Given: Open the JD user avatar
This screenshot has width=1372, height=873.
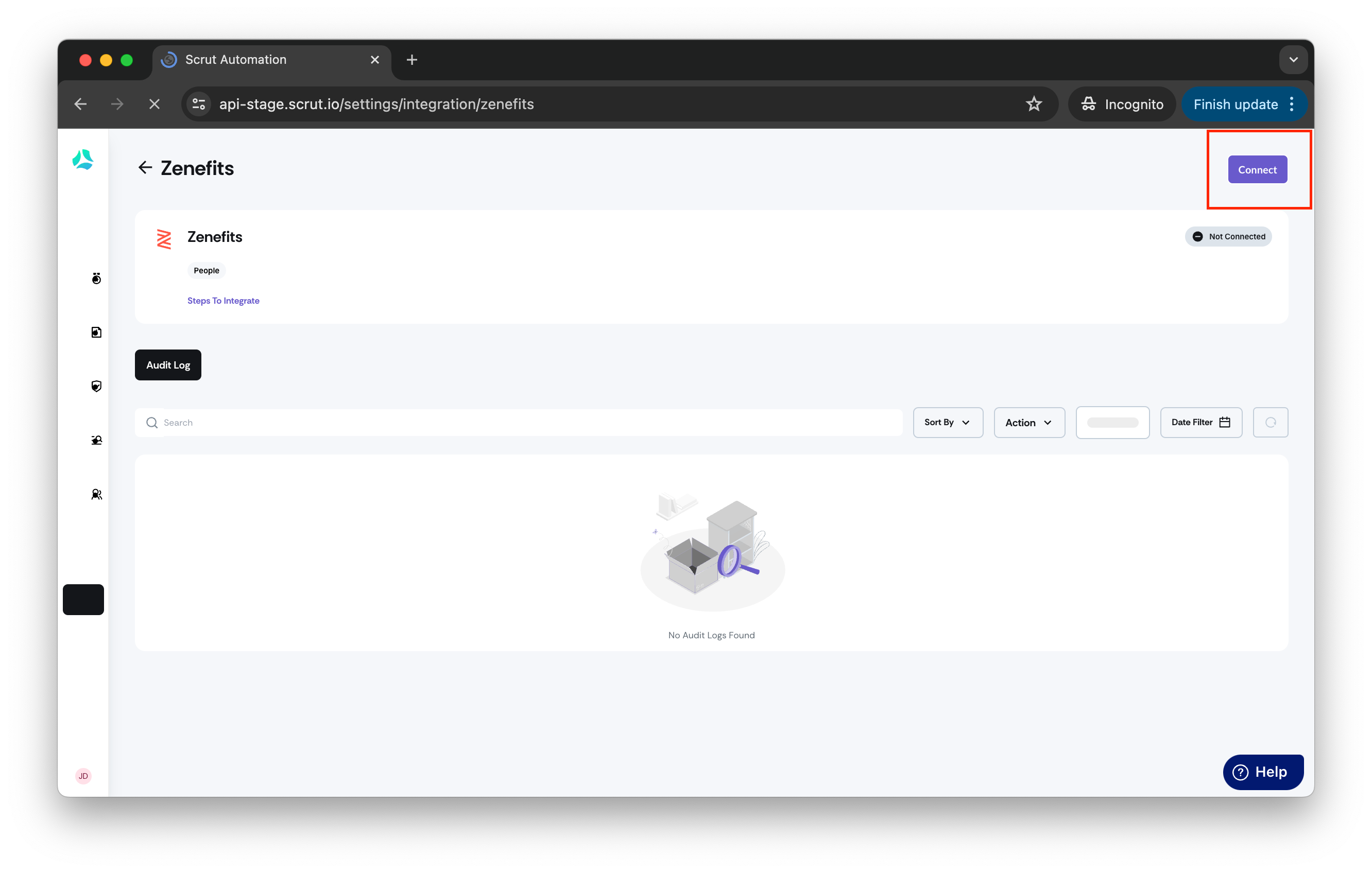Looking at the screenshot, I should pos(83,776).
